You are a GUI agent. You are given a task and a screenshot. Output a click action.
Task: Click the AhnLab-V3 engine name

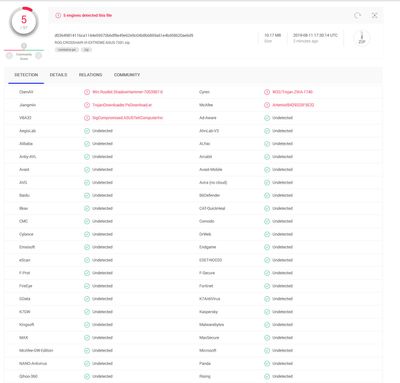click(209, 131)
